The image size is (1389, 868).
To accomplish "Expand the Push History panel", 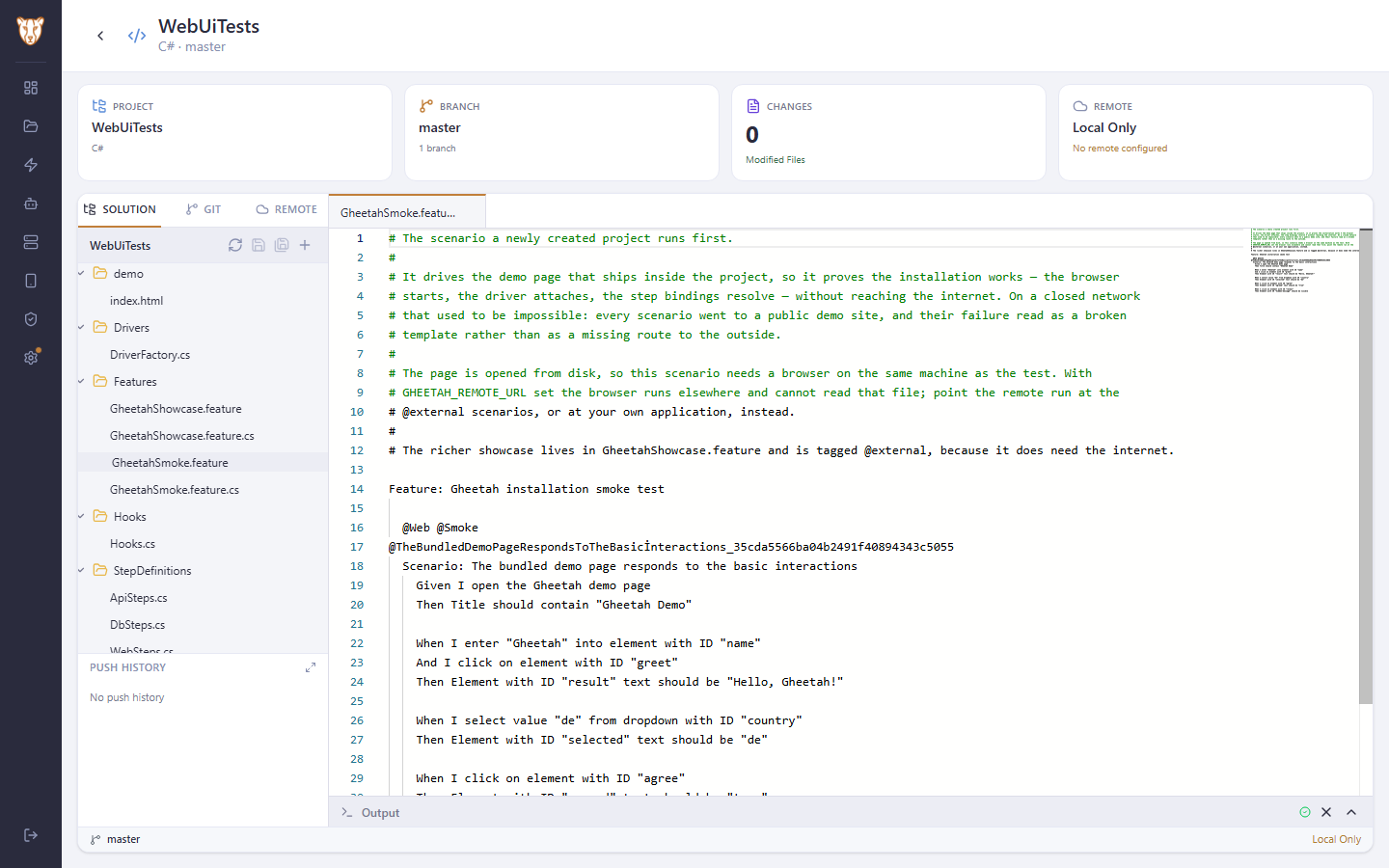I will (x=311, y=667).
